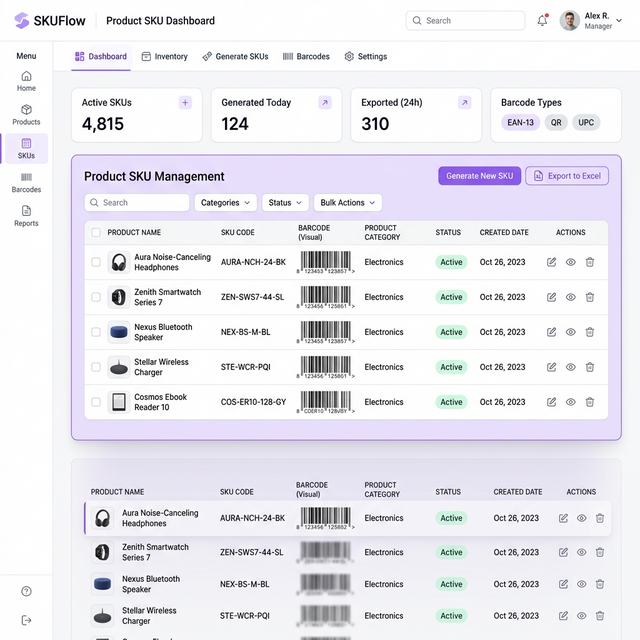Switch to the Settings tab

coord(366,56)
